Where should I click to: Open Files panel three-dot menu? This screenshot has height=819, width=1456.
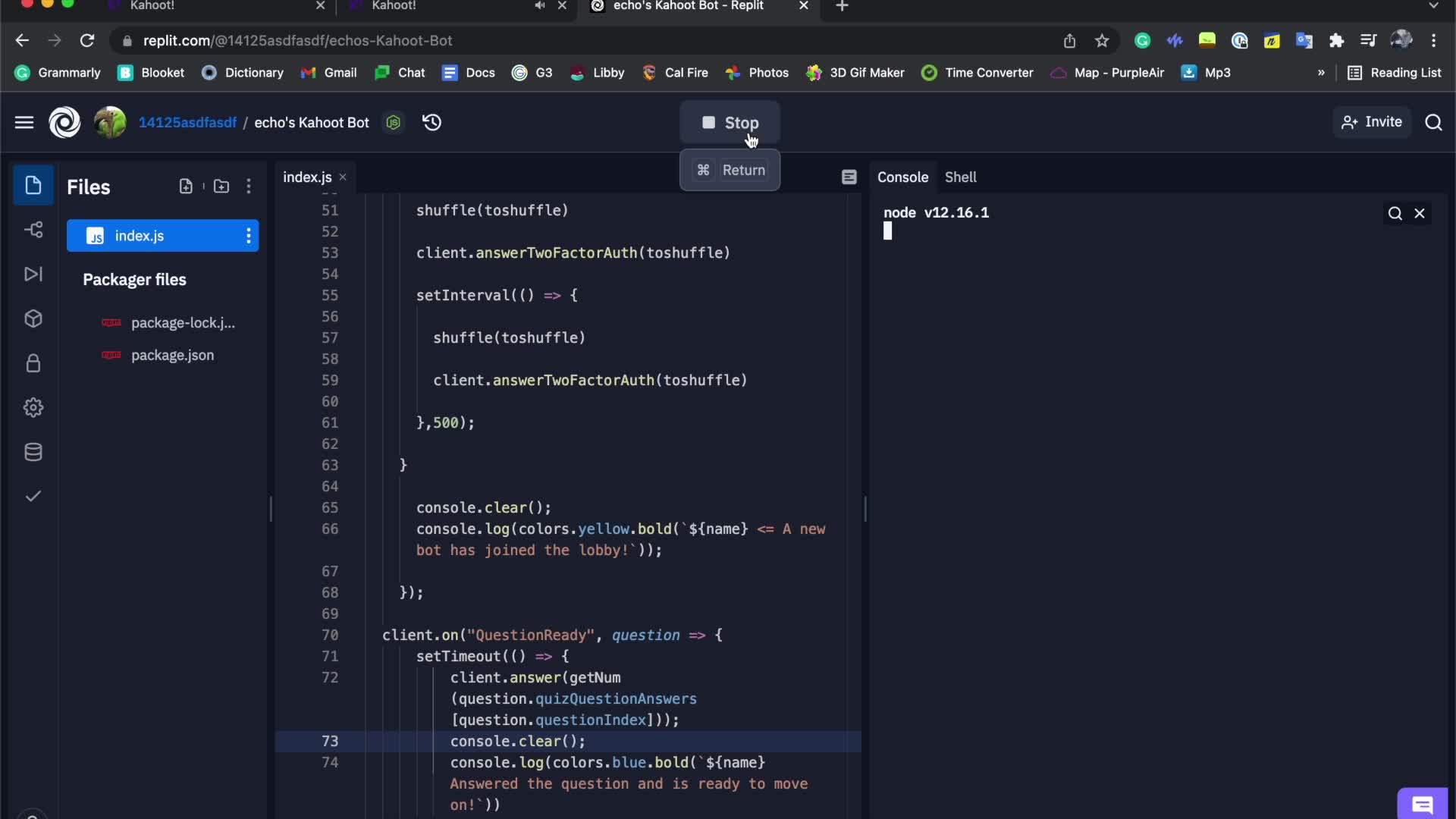tap(249, 187)
